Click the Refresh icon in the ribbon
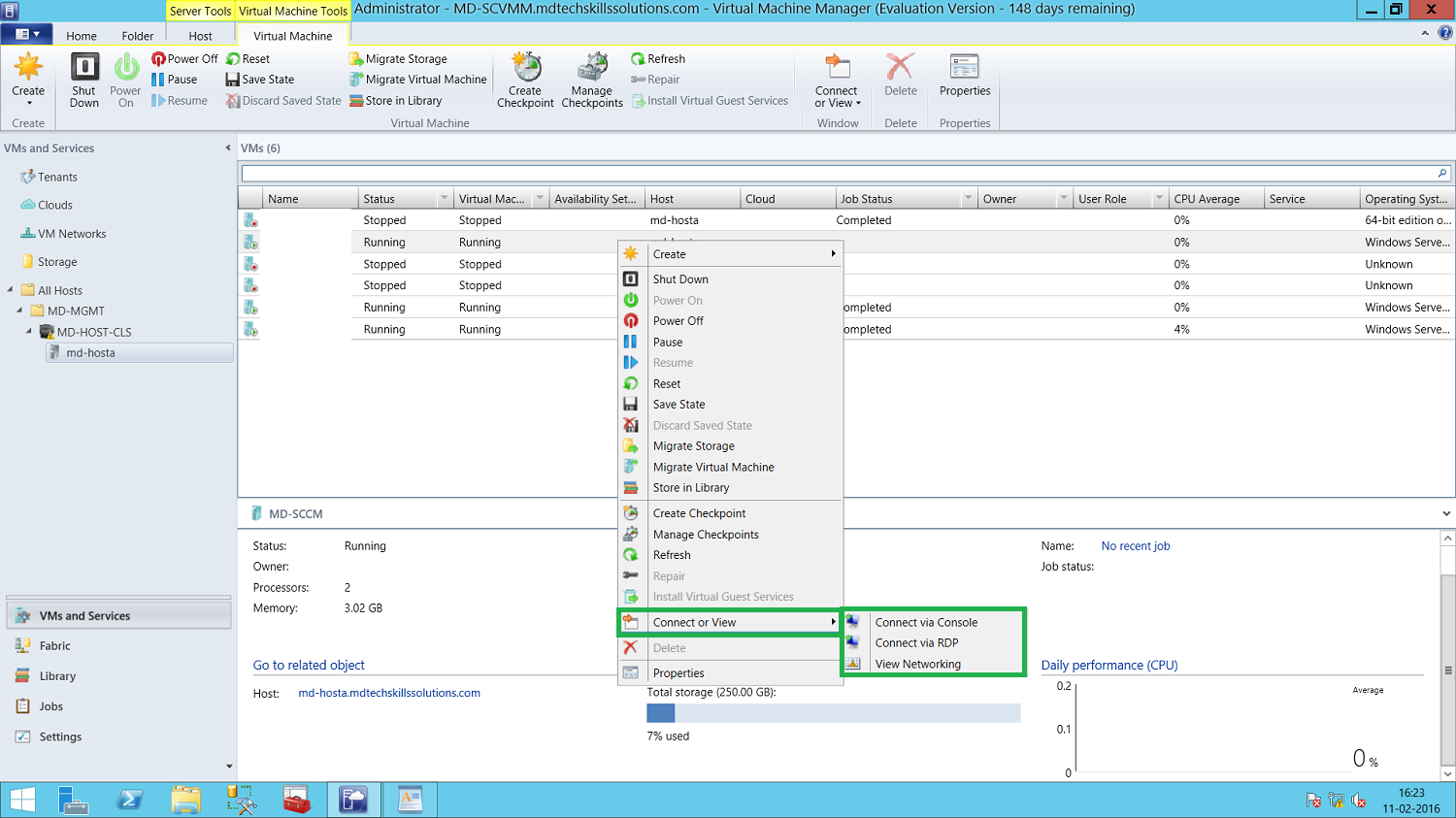 click(658, 58)
